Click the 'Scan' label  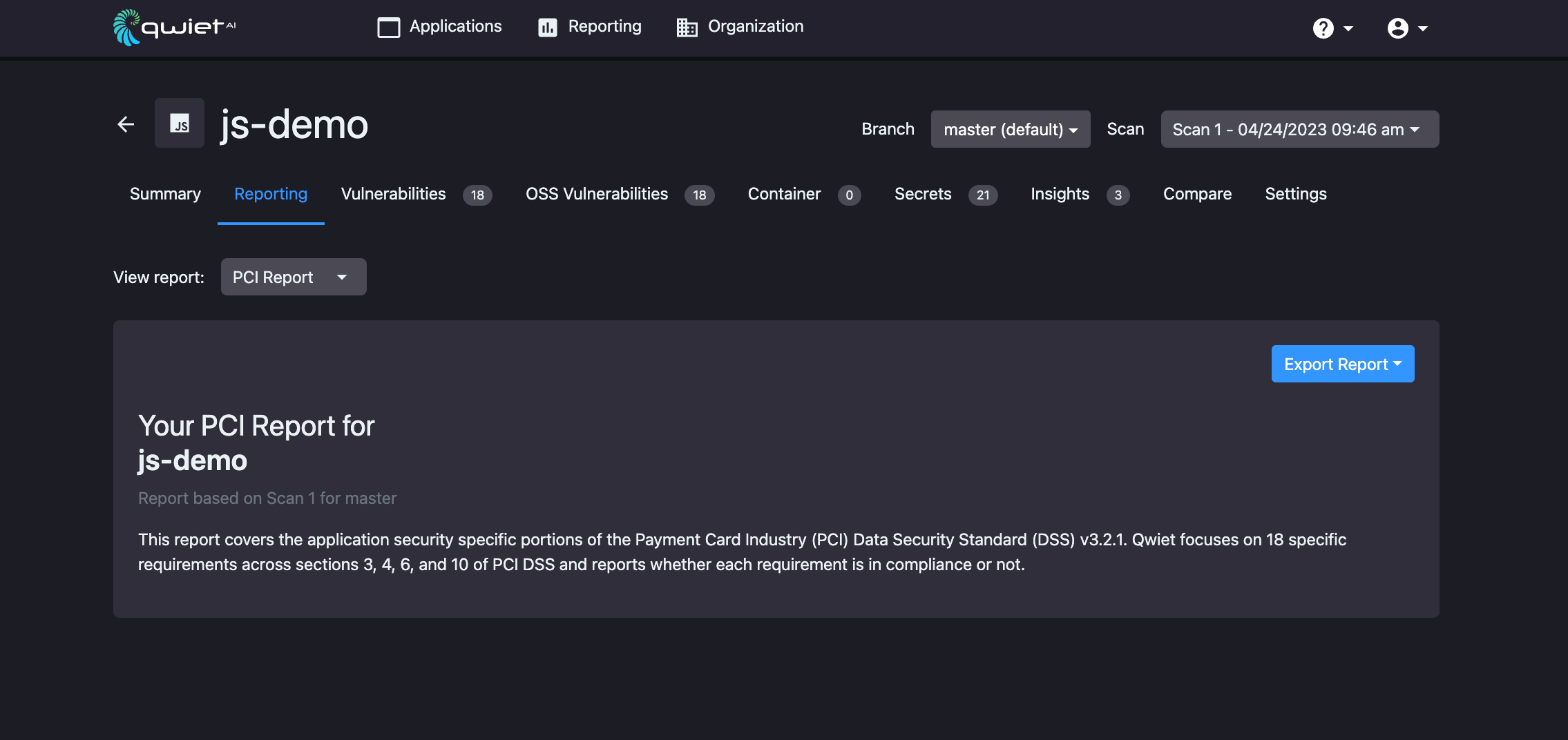pos(1125,129)
